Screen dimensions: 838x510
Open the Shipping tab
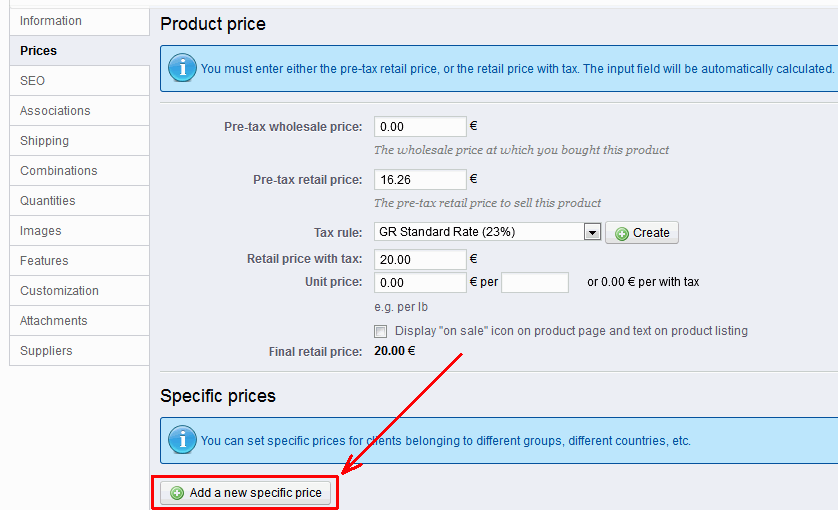point(45,141)
